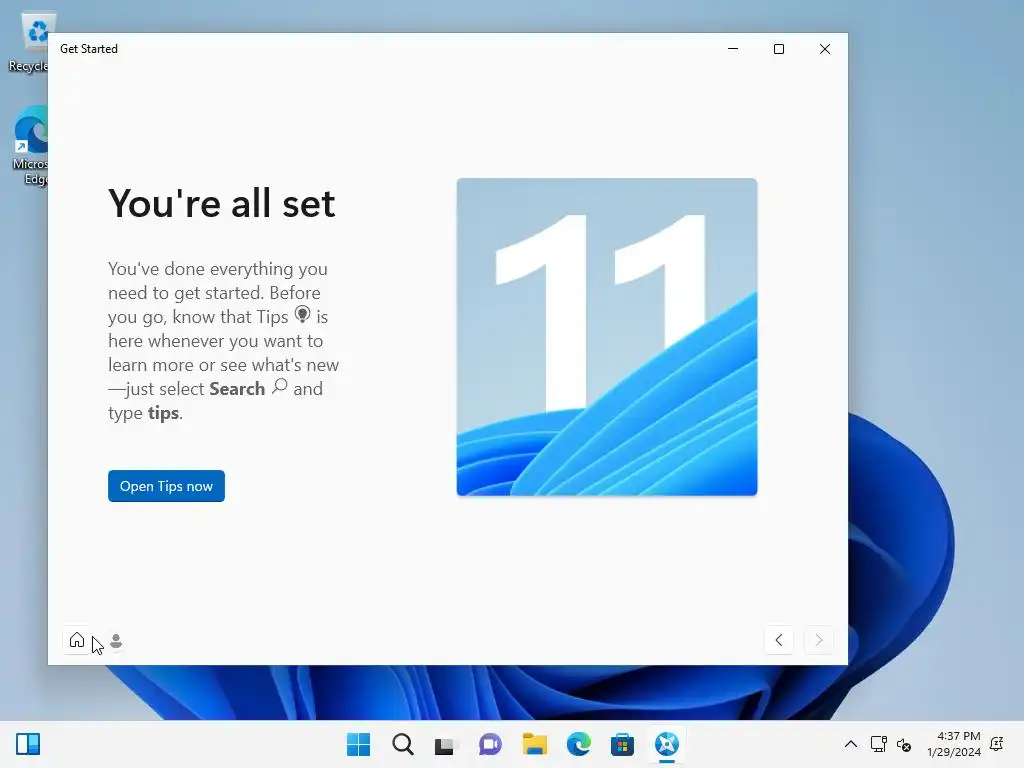Go to the Get Started home icon

[x=77, y=640]
